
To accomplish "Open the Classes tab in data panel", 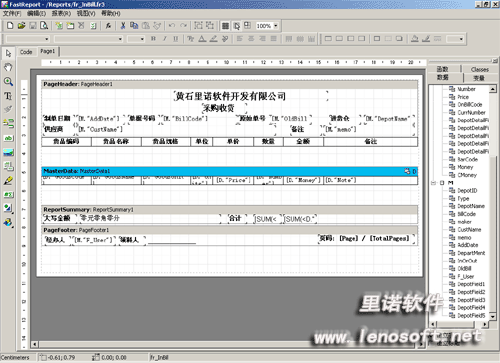I will (x=480, y=69).
